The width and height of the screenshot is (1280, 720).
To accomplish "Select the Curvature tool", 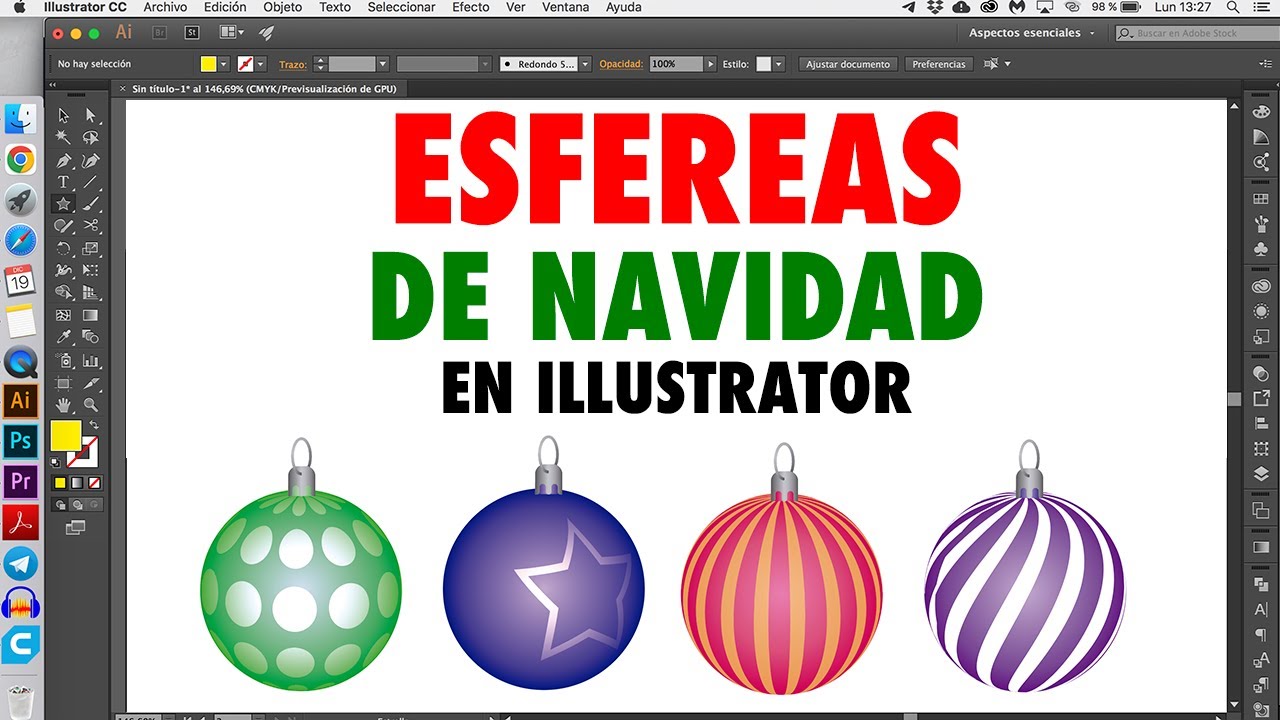I will 91,160.
